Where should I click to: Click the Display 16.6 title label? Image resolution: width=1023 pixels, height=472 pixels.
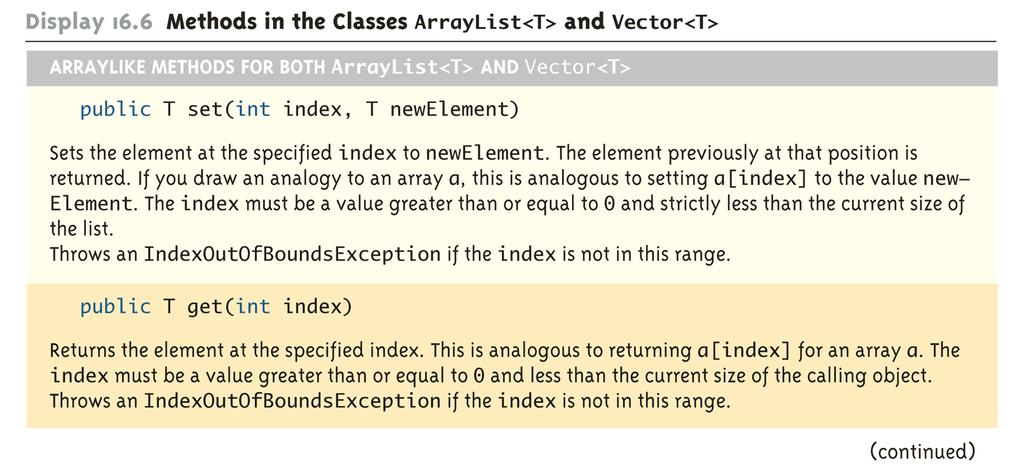89,22
